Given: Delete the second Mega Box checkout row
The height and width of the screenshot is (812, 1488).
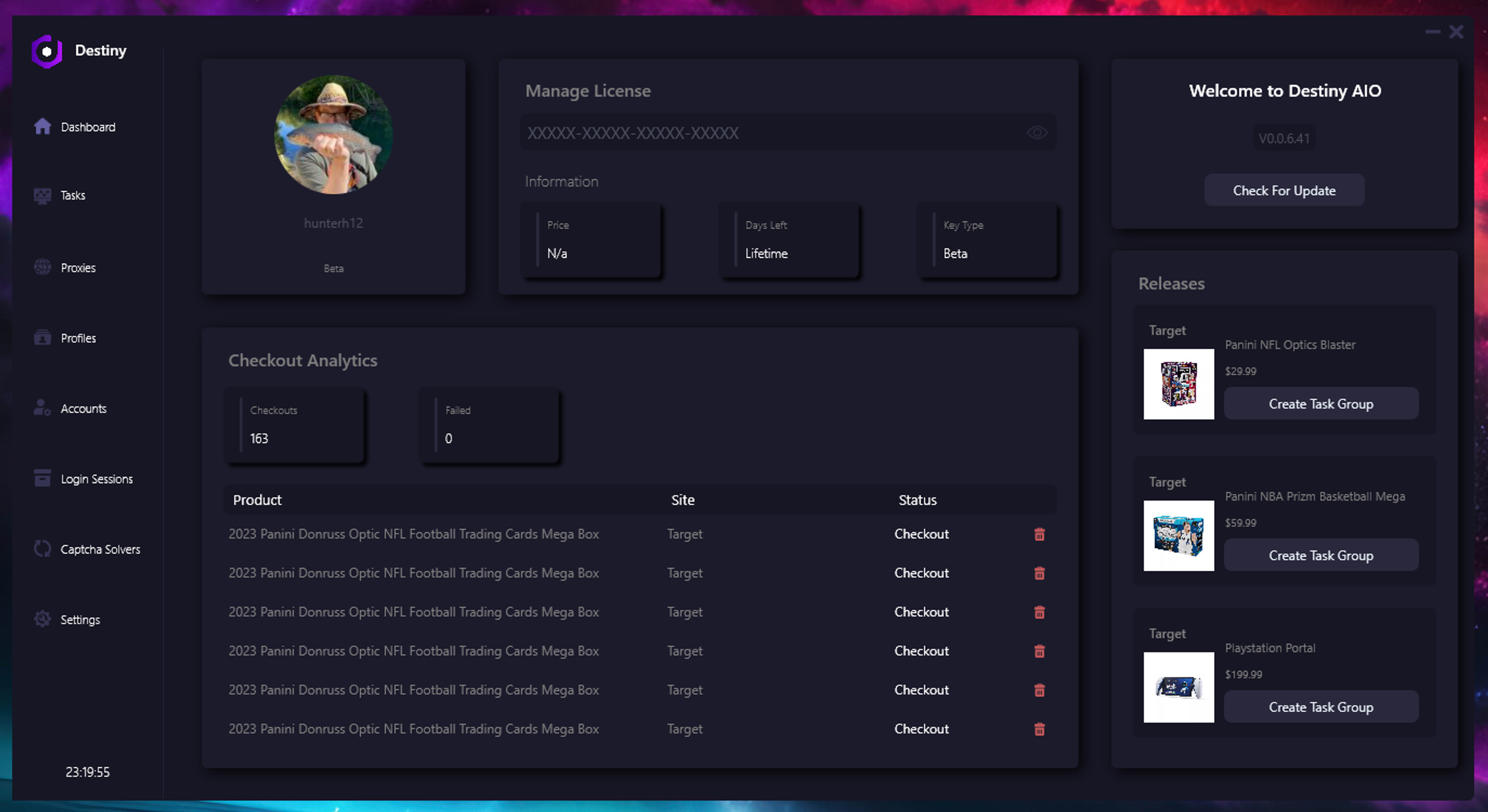Looking at the screenshot, I should tap(1039, 573).
